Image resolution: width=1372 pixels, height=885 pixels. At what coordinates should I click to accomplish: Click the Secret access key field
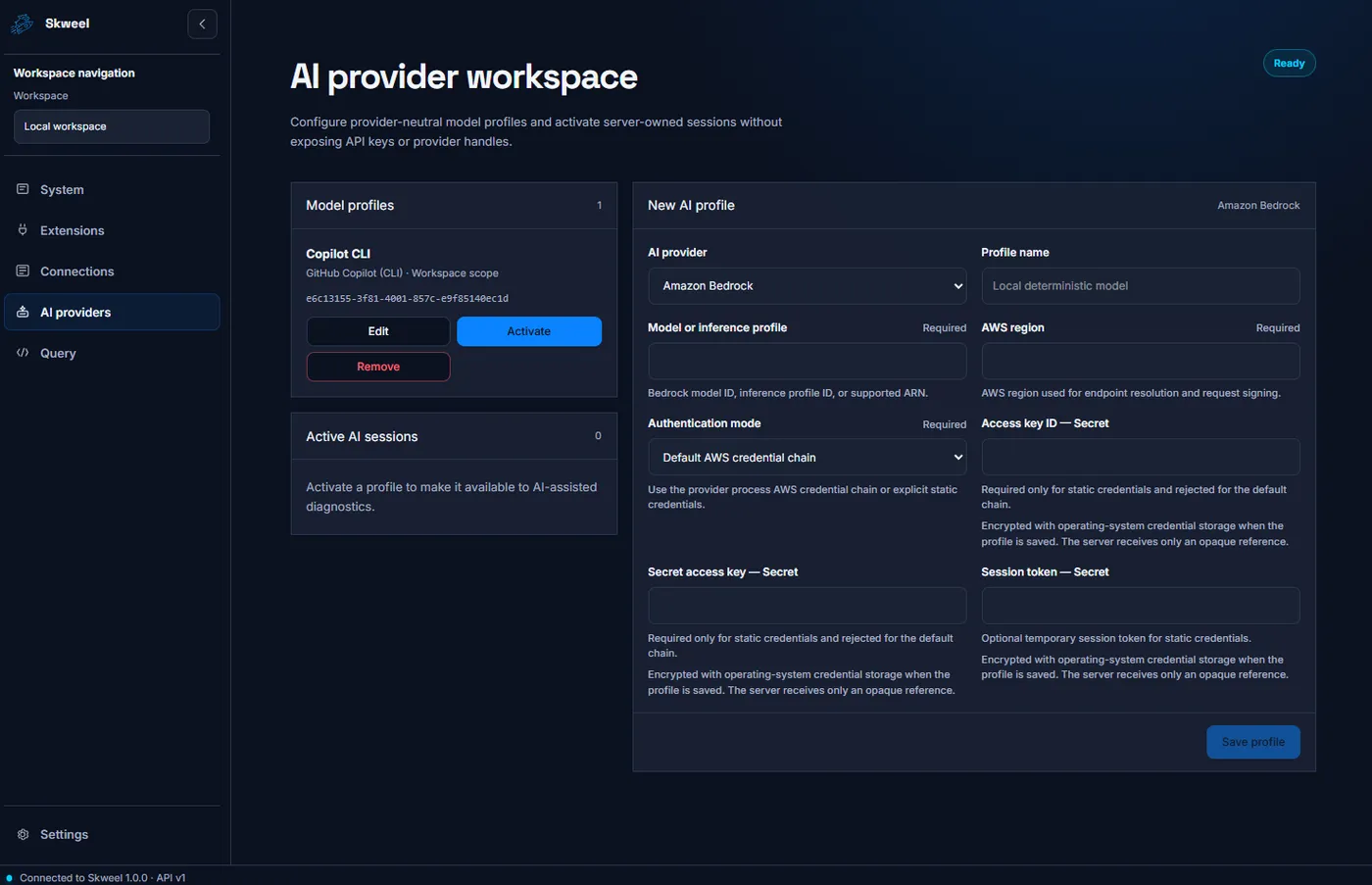pos(808,606)
